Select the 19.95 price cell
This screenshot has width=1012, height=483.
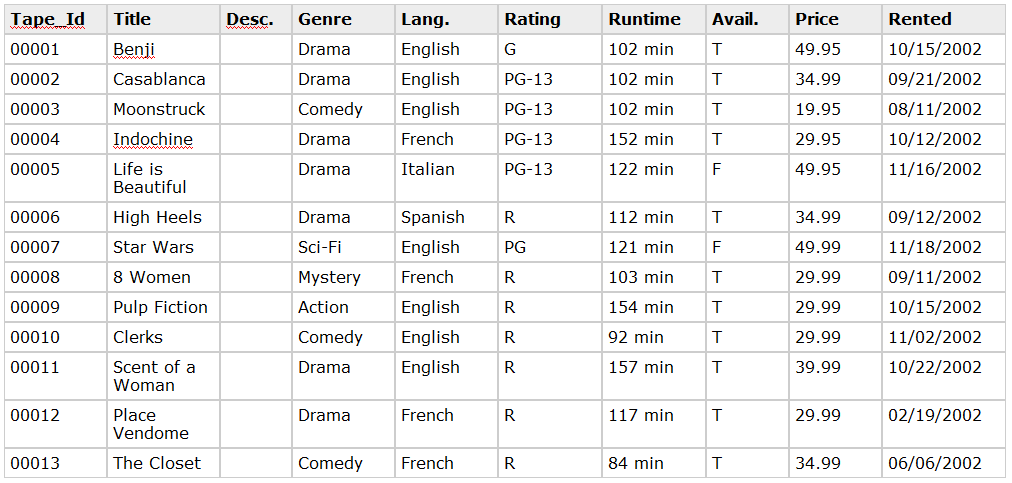click(835, 109)
